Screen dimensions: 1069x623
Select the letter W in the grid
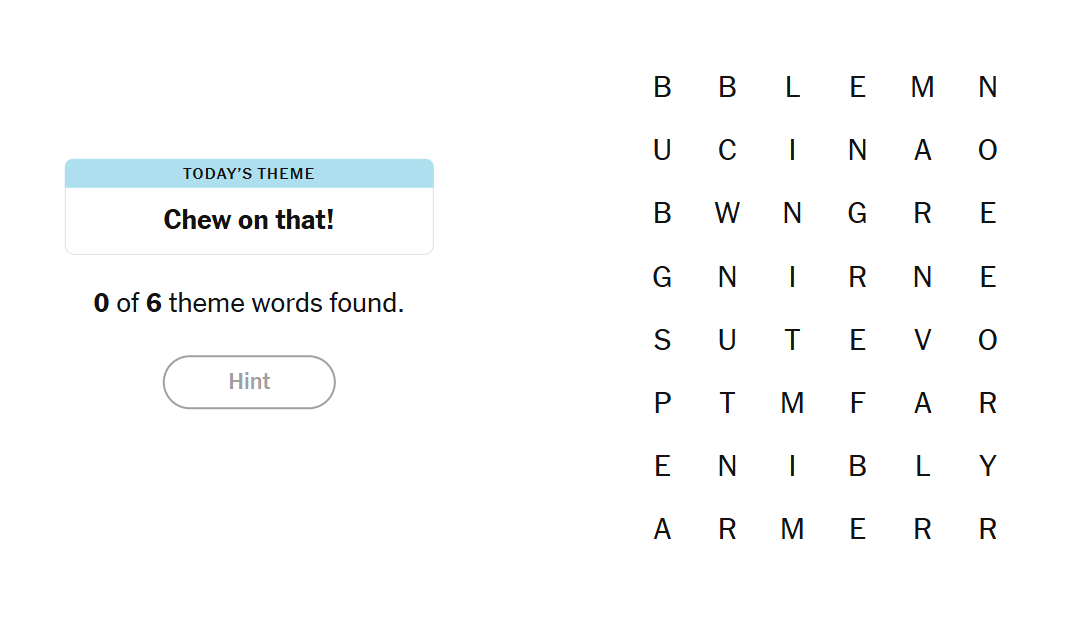[727, 213]
